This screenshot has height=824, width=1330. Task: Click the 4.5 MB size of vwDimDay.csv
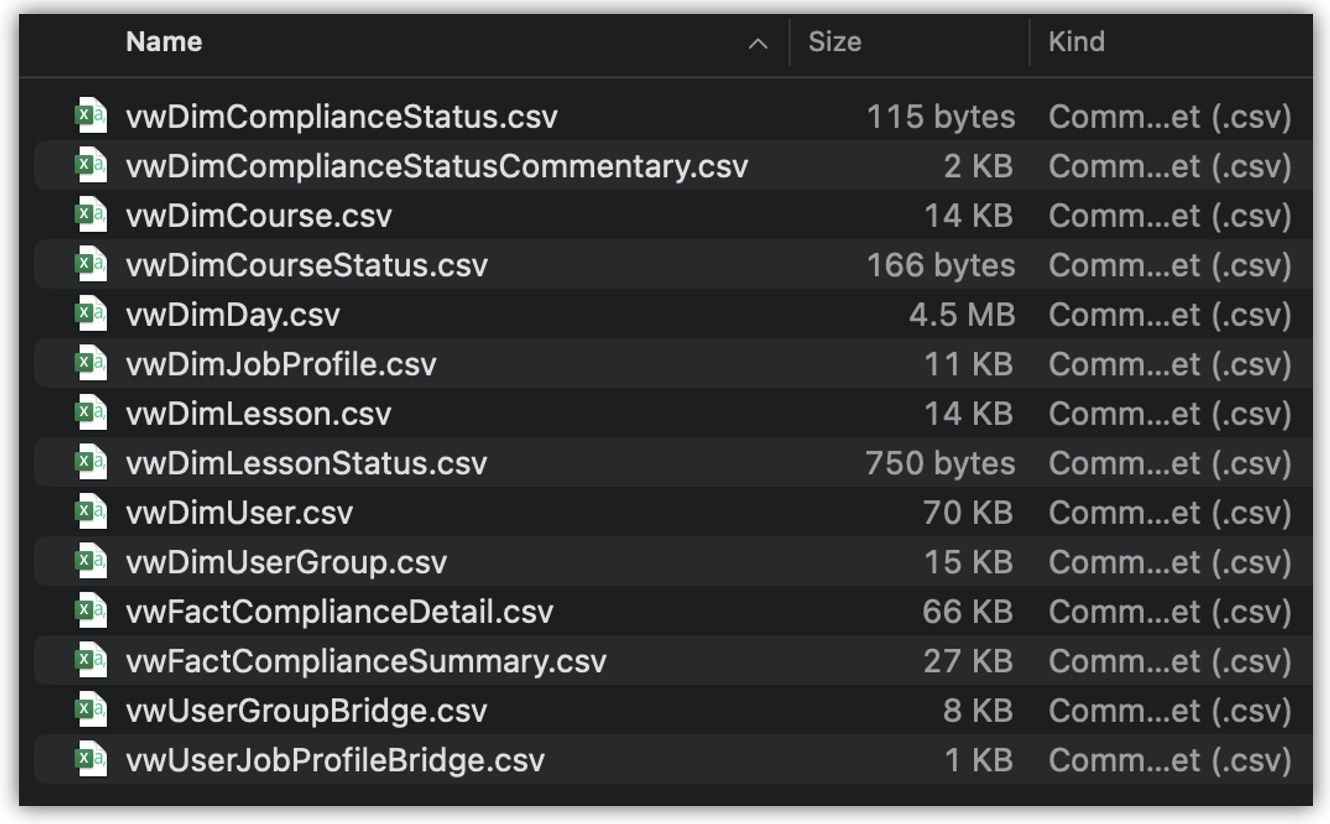click(x=961, y=314)
